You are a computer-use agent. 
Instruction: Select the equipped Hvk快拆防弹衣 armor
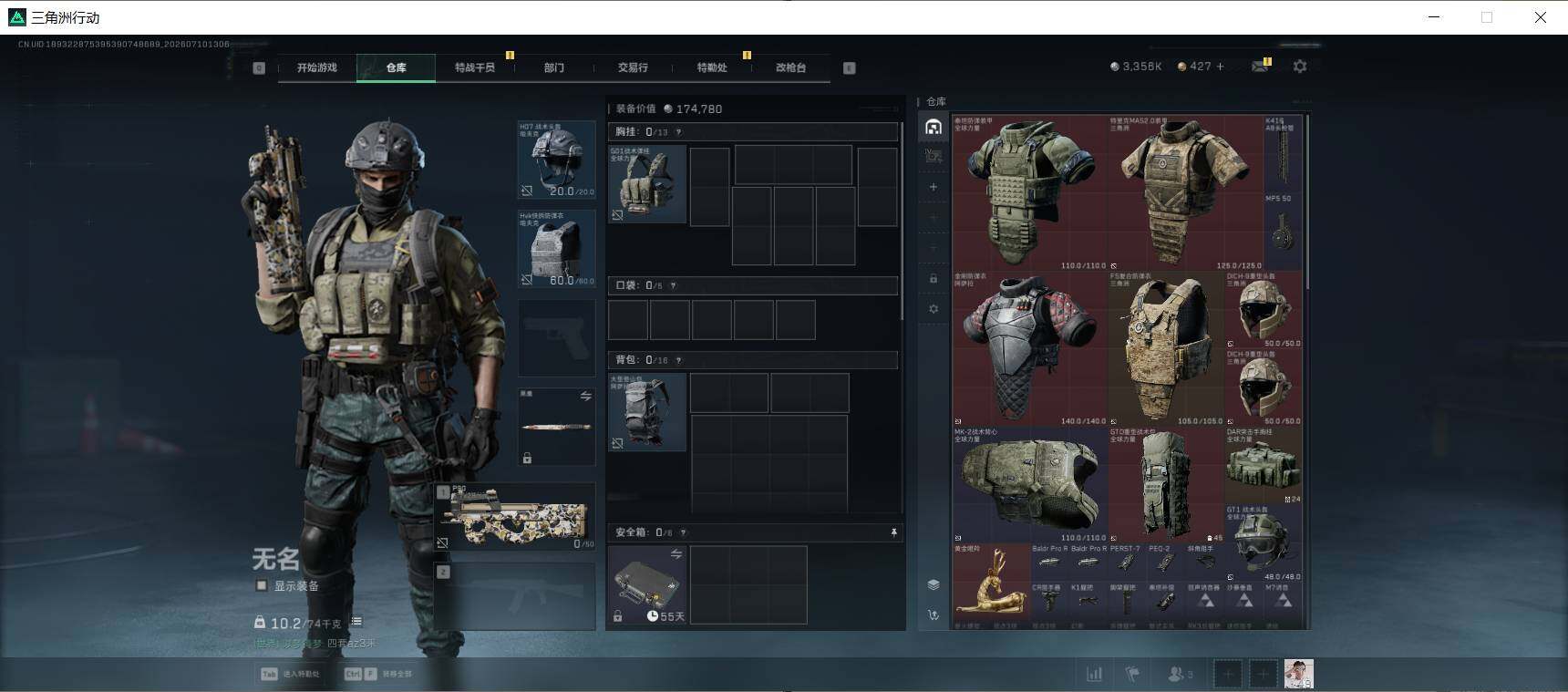click(x=556, y=249)
